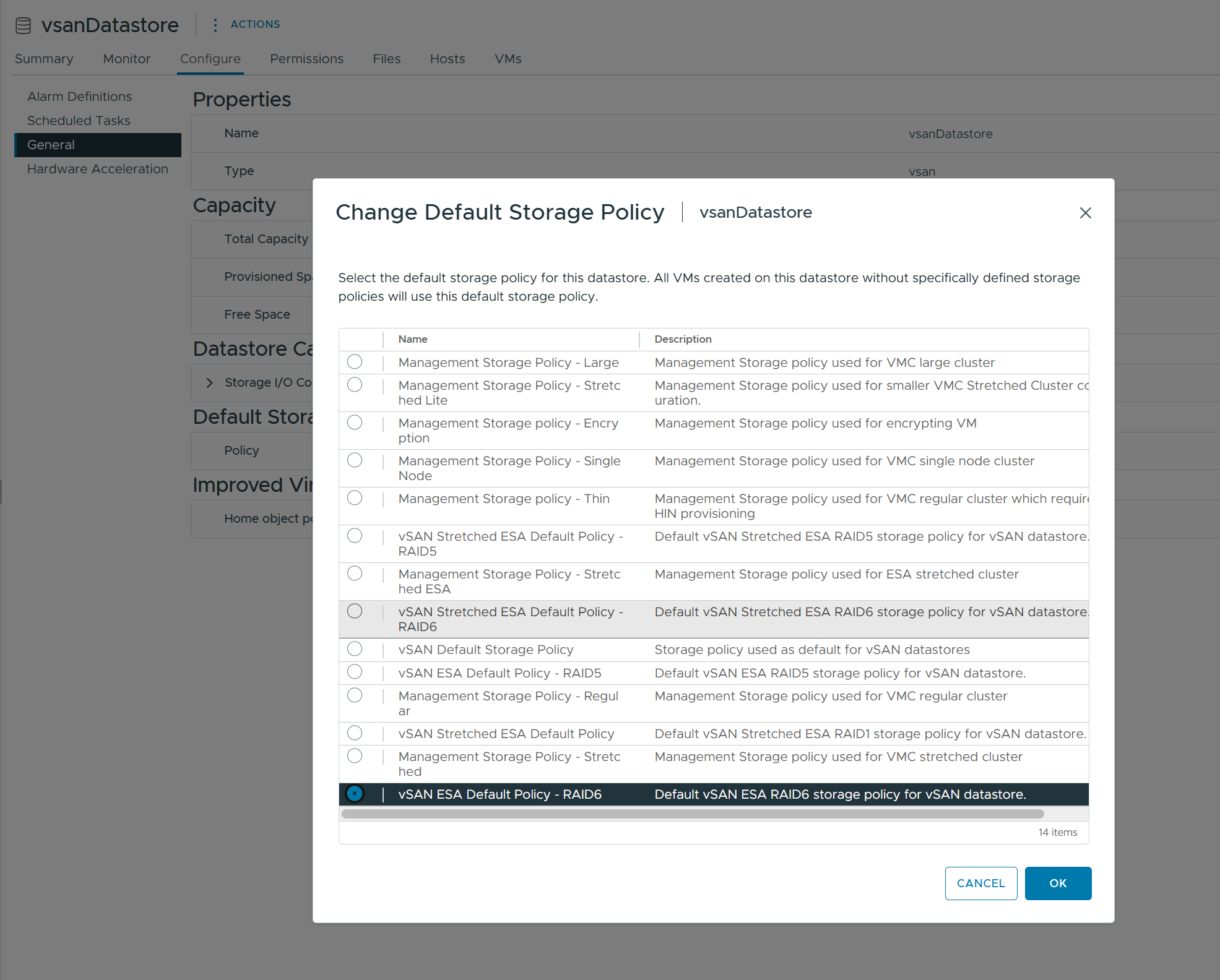The height and width of the screenshot is (980, 1220).
Task: Go to the VMs tab
Action: tap(508, 59)
